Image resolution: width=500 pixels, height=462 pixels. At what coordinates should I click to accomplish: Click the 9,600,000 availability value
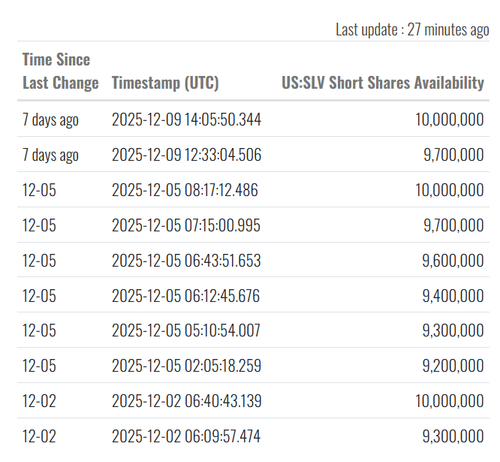[453, 261]
